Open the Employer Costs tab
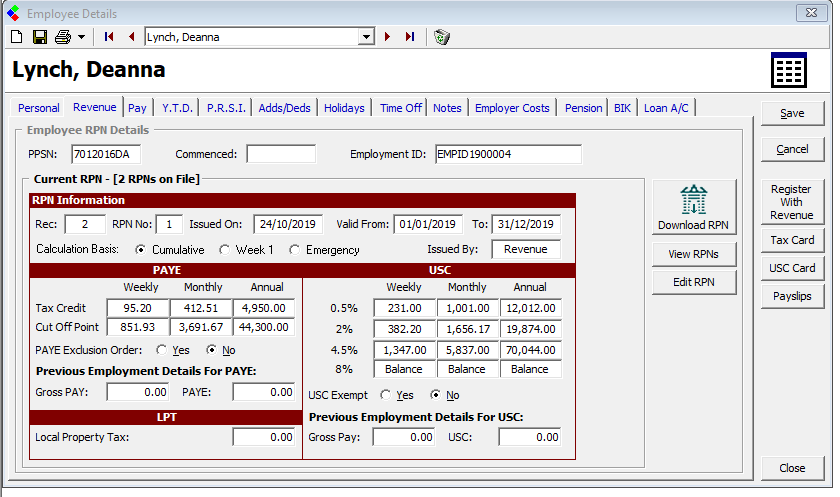This screenshot has height=497, width=840. click(x=512, y=108)
